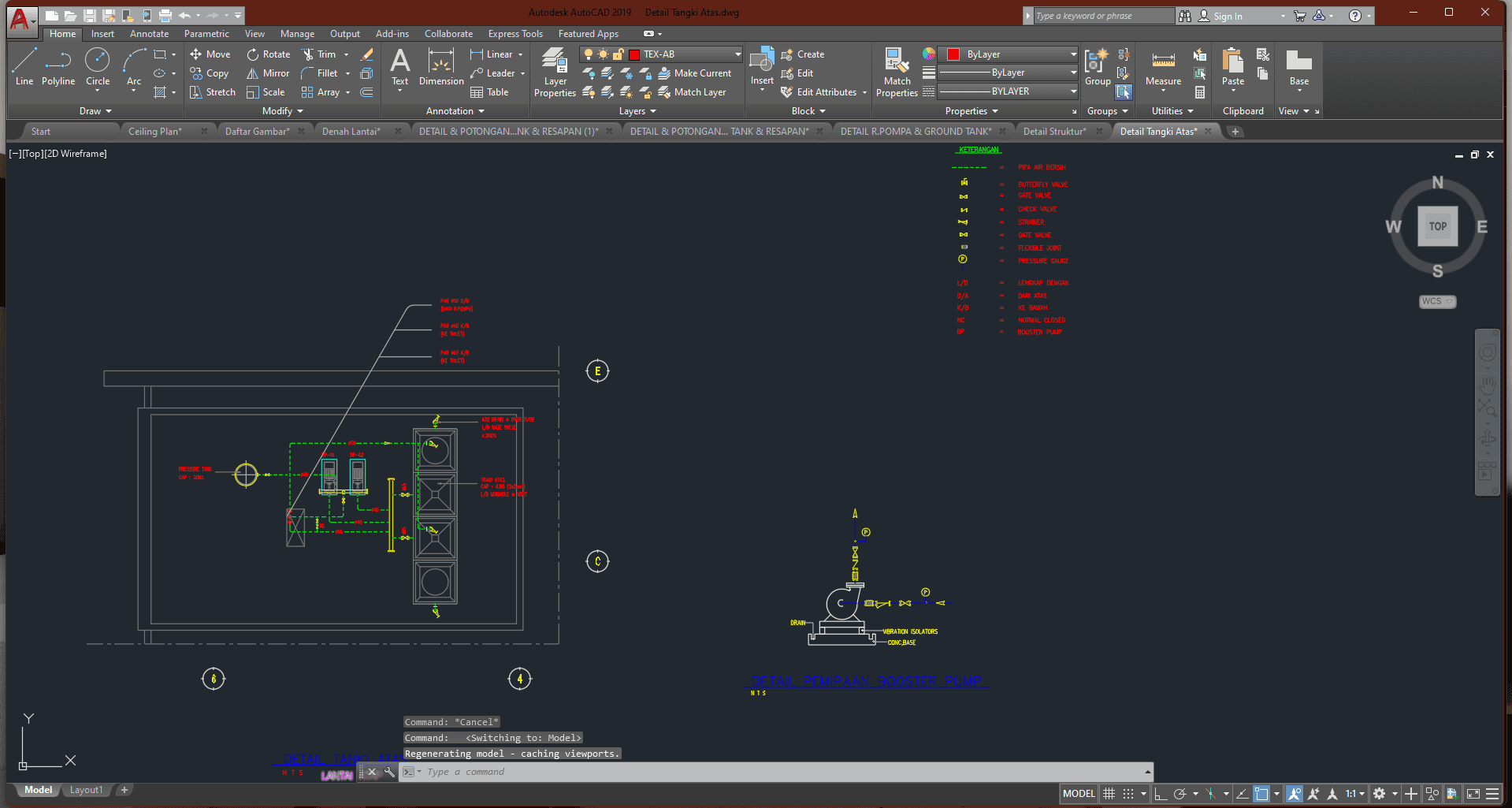Click the Edit Attributes button

pos(826,92)
